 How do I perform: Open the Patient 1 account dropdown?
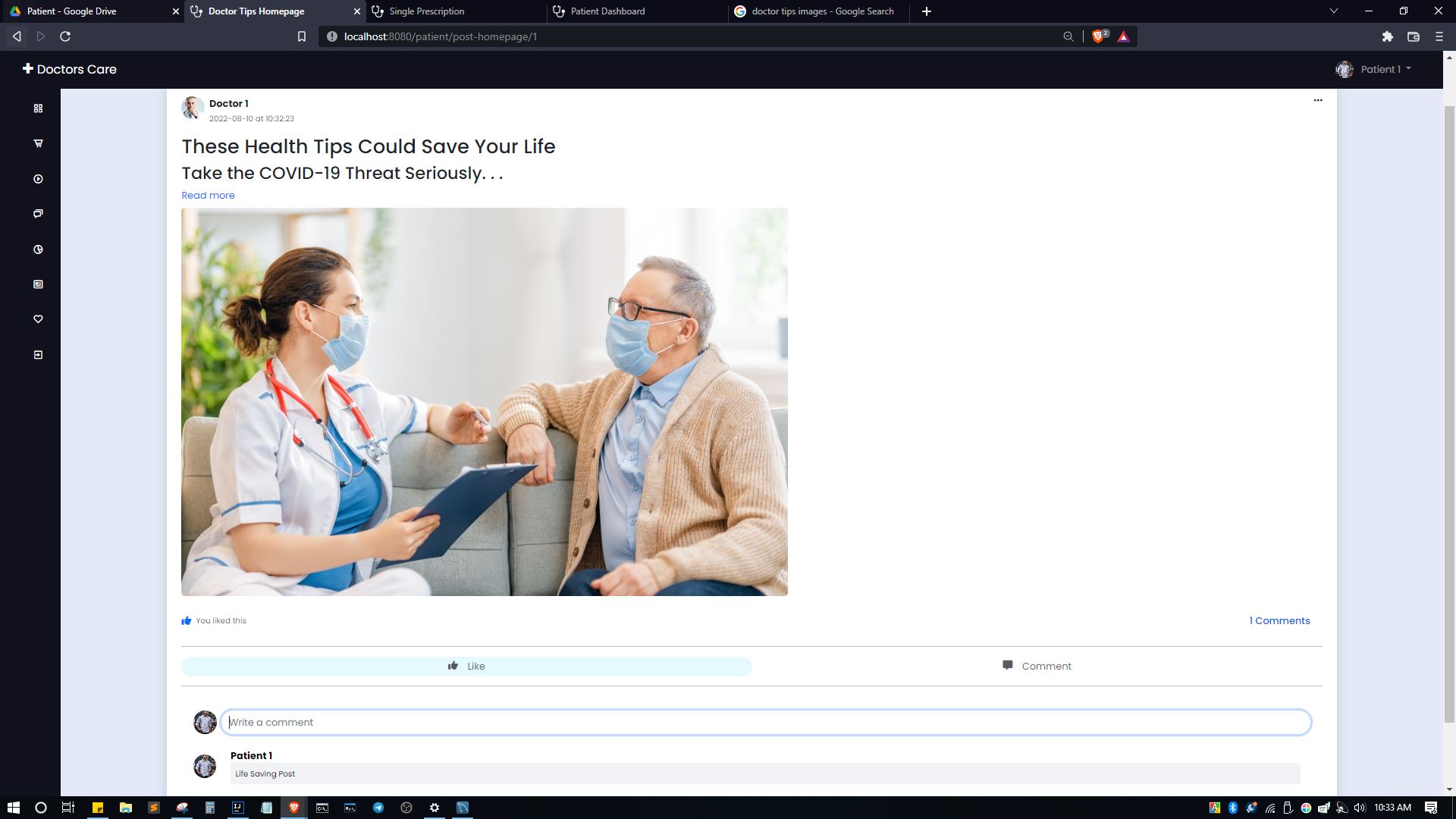1385,69
